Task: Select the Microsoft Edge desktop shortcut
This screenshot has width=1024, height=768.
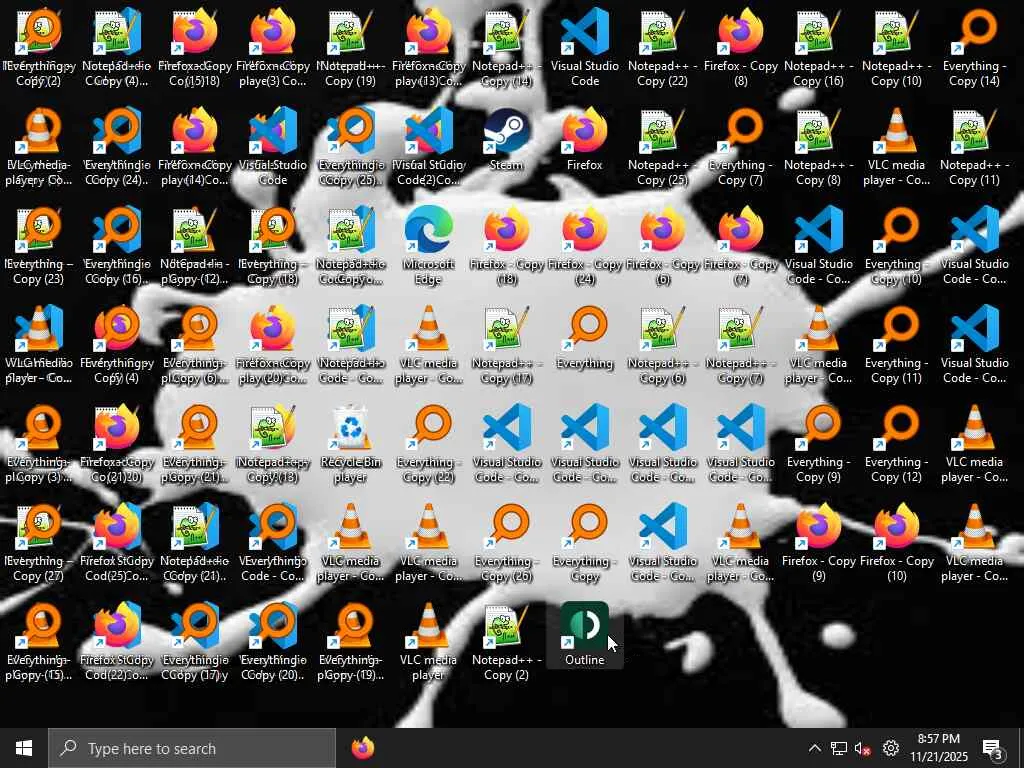Action: pos(428,247)
